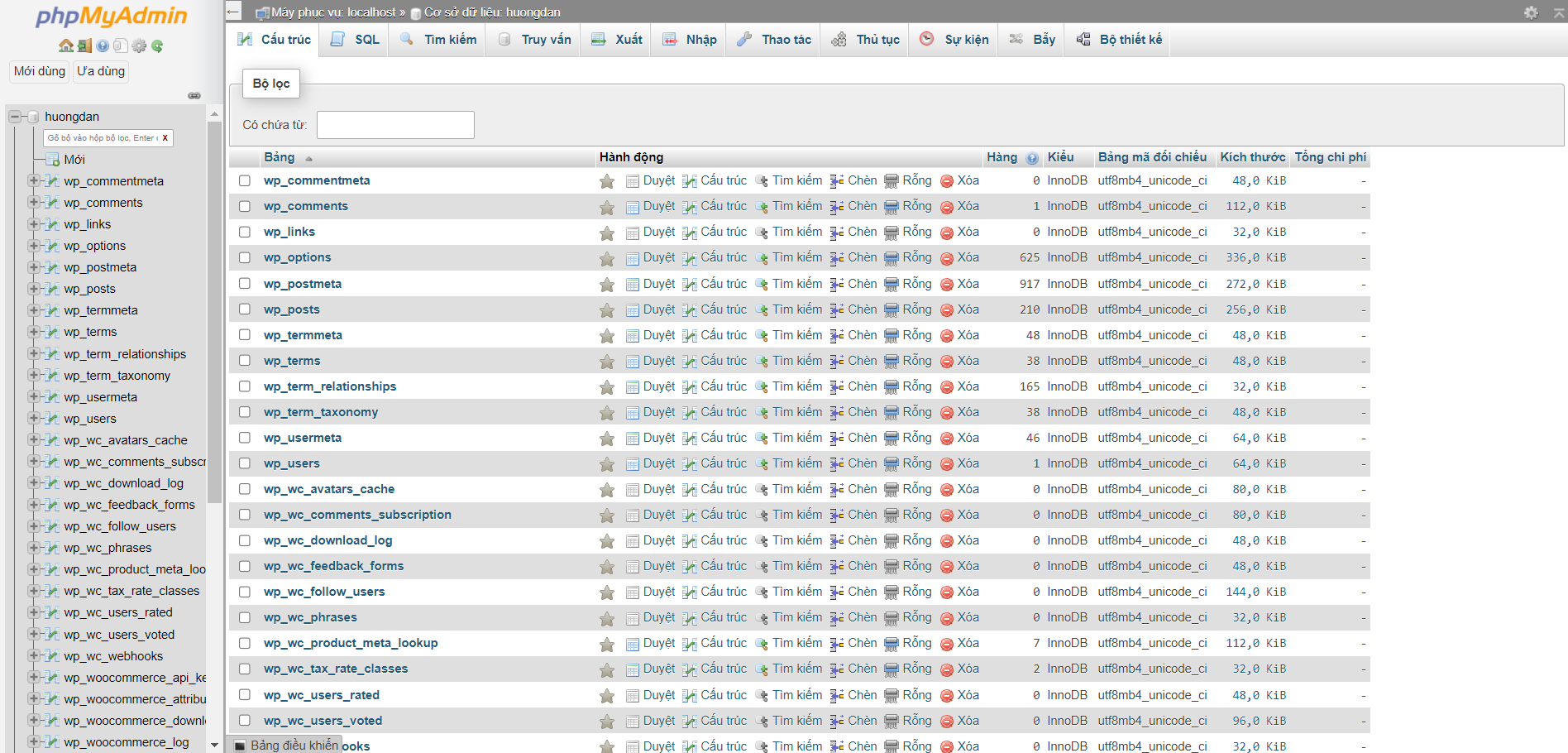1568x753 pixels.
Task: Select the wp_users row checkbox
Action: tap(245, 463)
